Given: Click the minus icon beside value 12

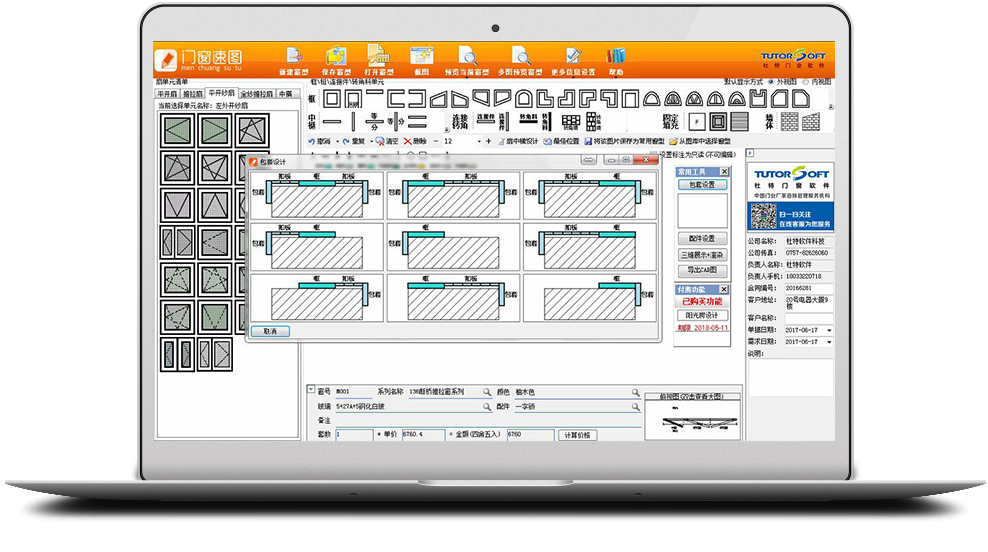Looking at the screenshot, I should [436, 141].
